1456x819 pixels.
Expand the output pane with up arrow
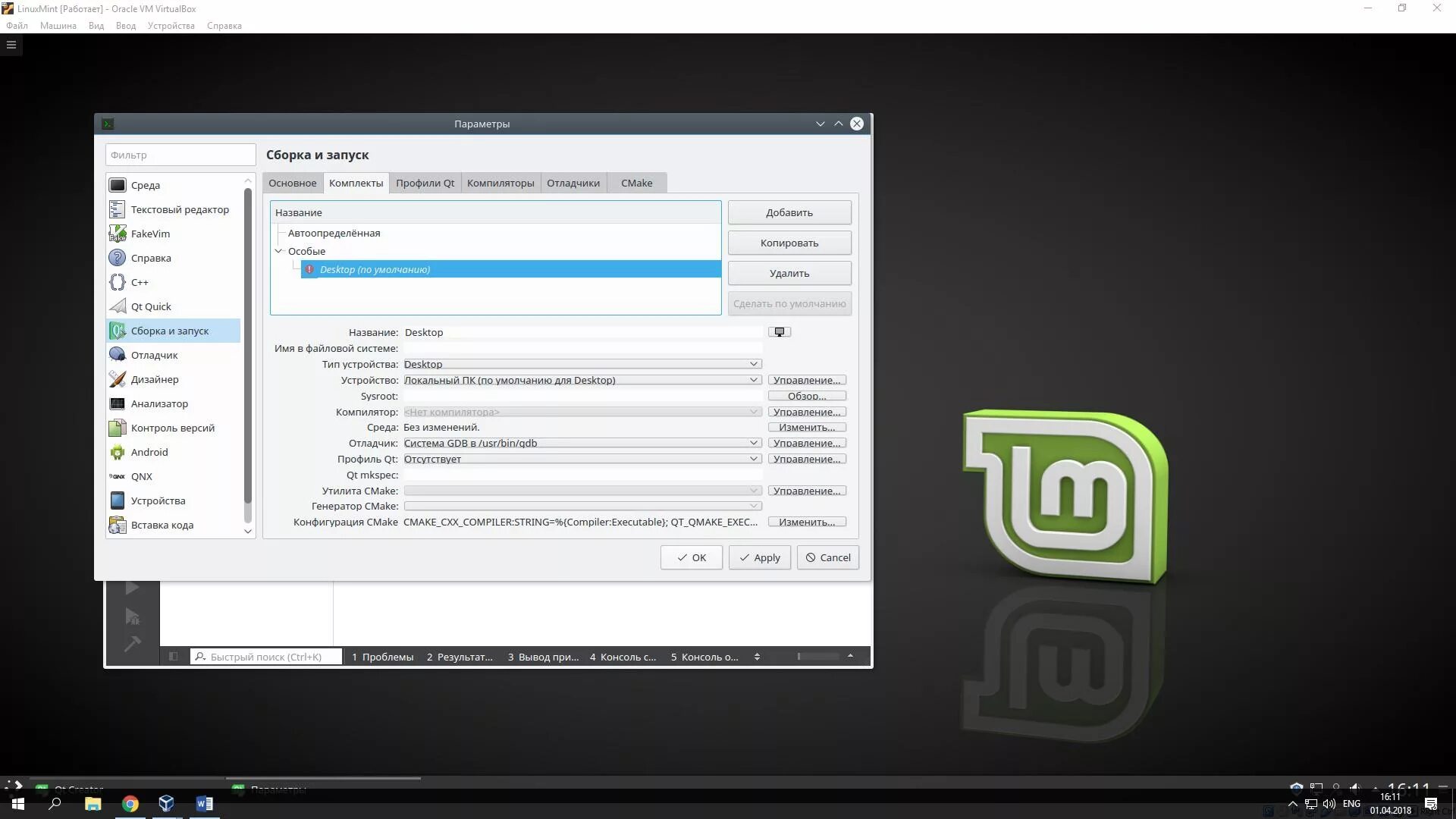[x=850, y=656]
